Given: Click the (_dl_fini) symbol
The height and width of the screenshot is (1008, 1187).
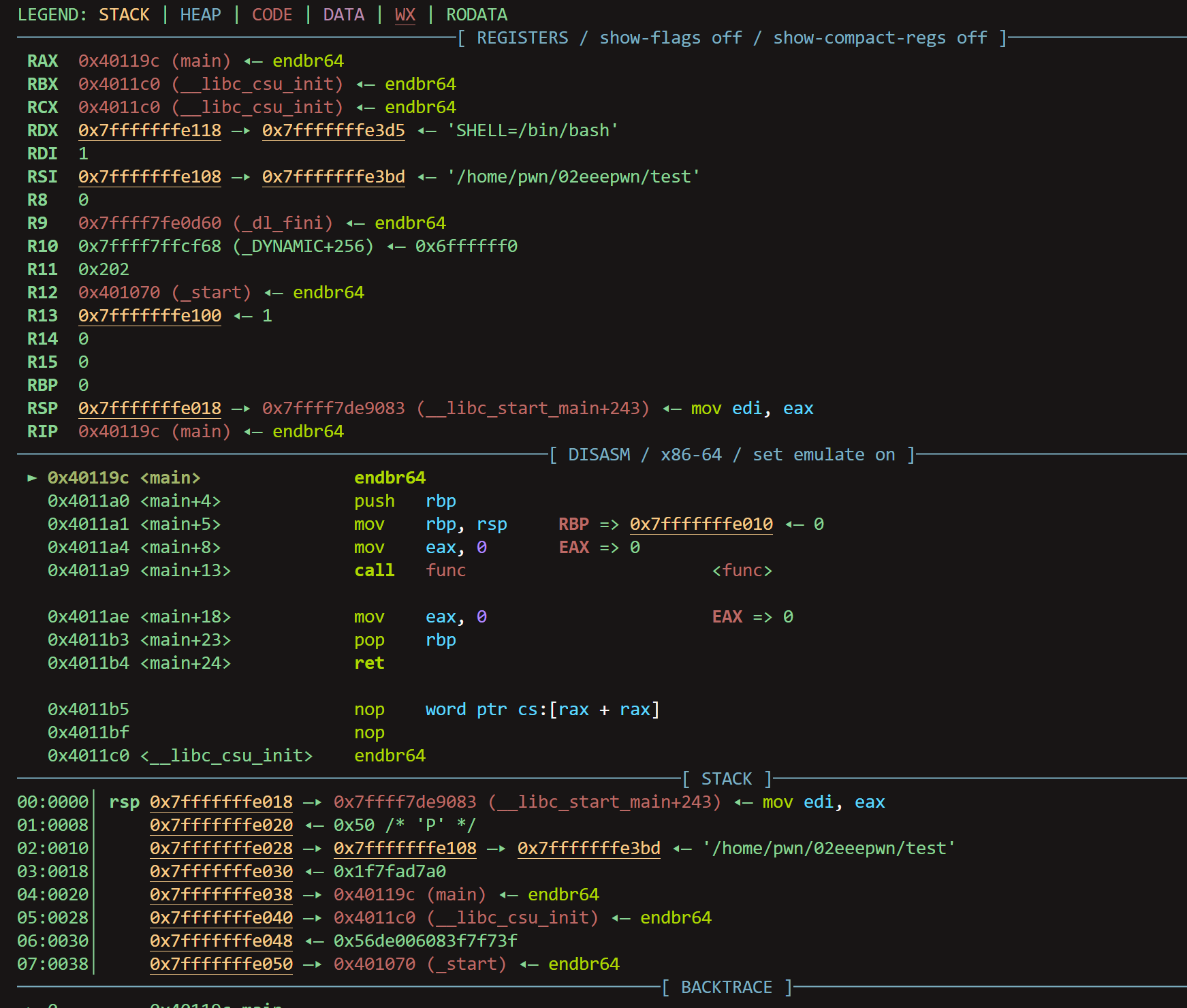Looking at the screenshot, I should pos(283,223).
